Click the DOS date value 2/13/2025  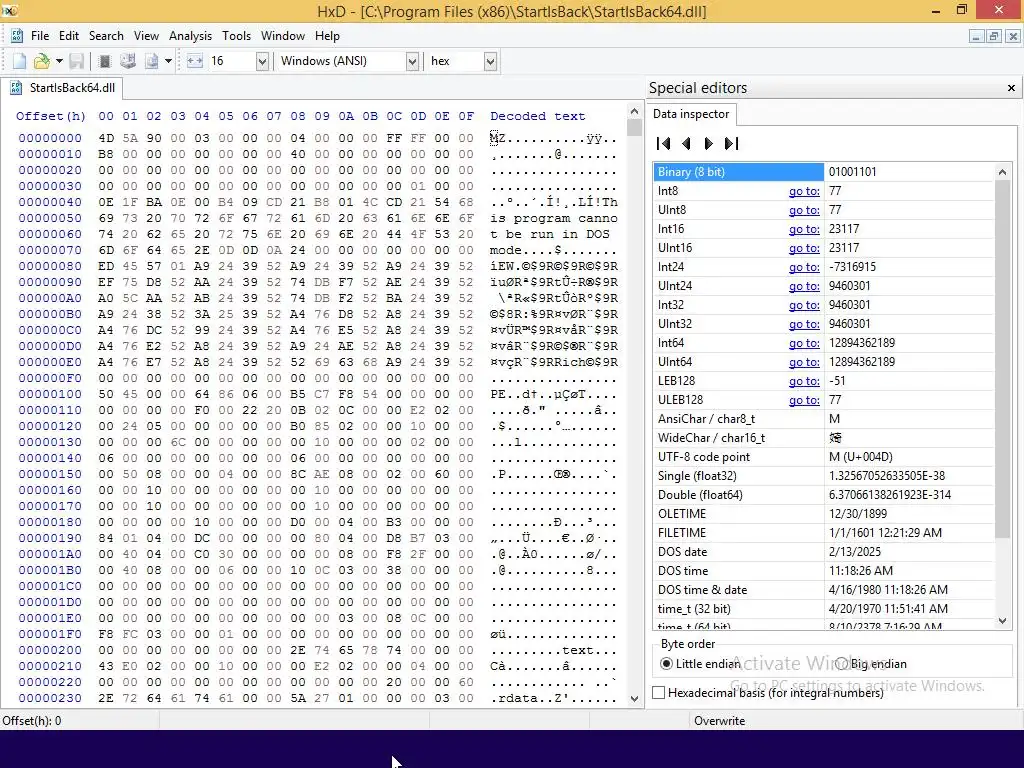[855, 552]
